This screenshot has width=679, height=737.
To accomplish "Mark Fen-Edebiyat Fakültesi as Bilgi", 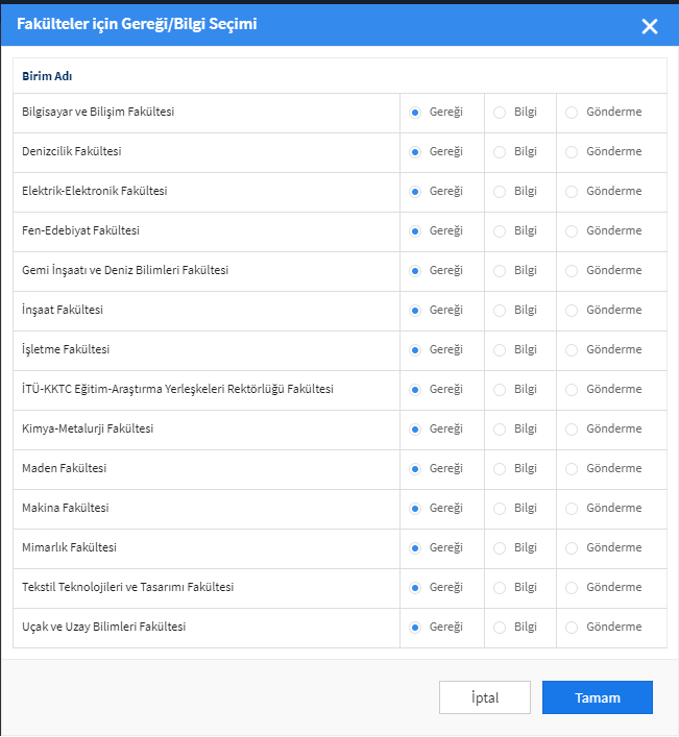I will pyautogui.click(x=499, y=231).
